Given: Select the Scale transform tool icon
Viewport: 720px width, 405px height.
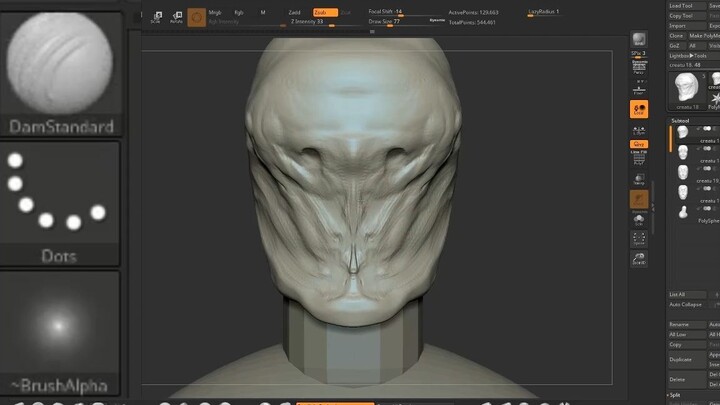Looking at the screenshot, I should (x=157, y=17).
